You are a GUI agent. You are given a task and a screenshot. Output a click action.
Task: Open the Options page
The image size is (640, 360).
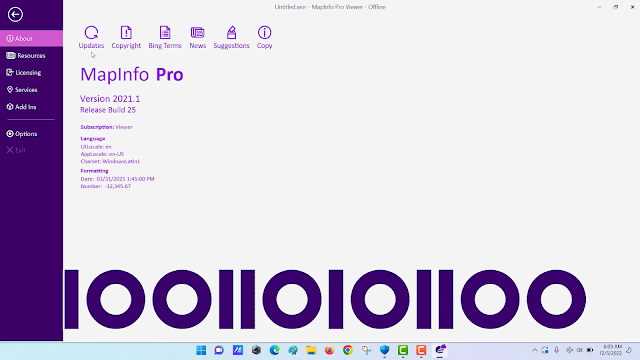pos(31,134)
